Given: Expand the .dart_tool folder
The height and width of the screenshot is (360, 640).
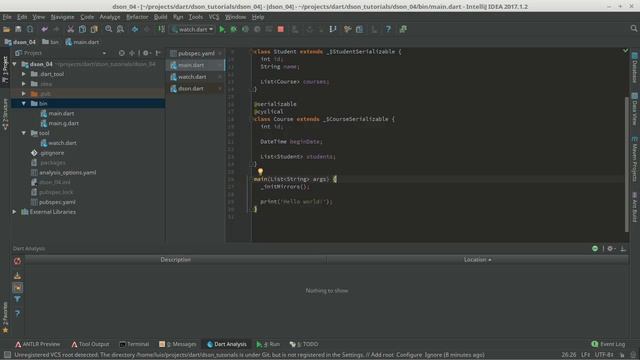Looking at the screenshot, I should tap(24, 74).
